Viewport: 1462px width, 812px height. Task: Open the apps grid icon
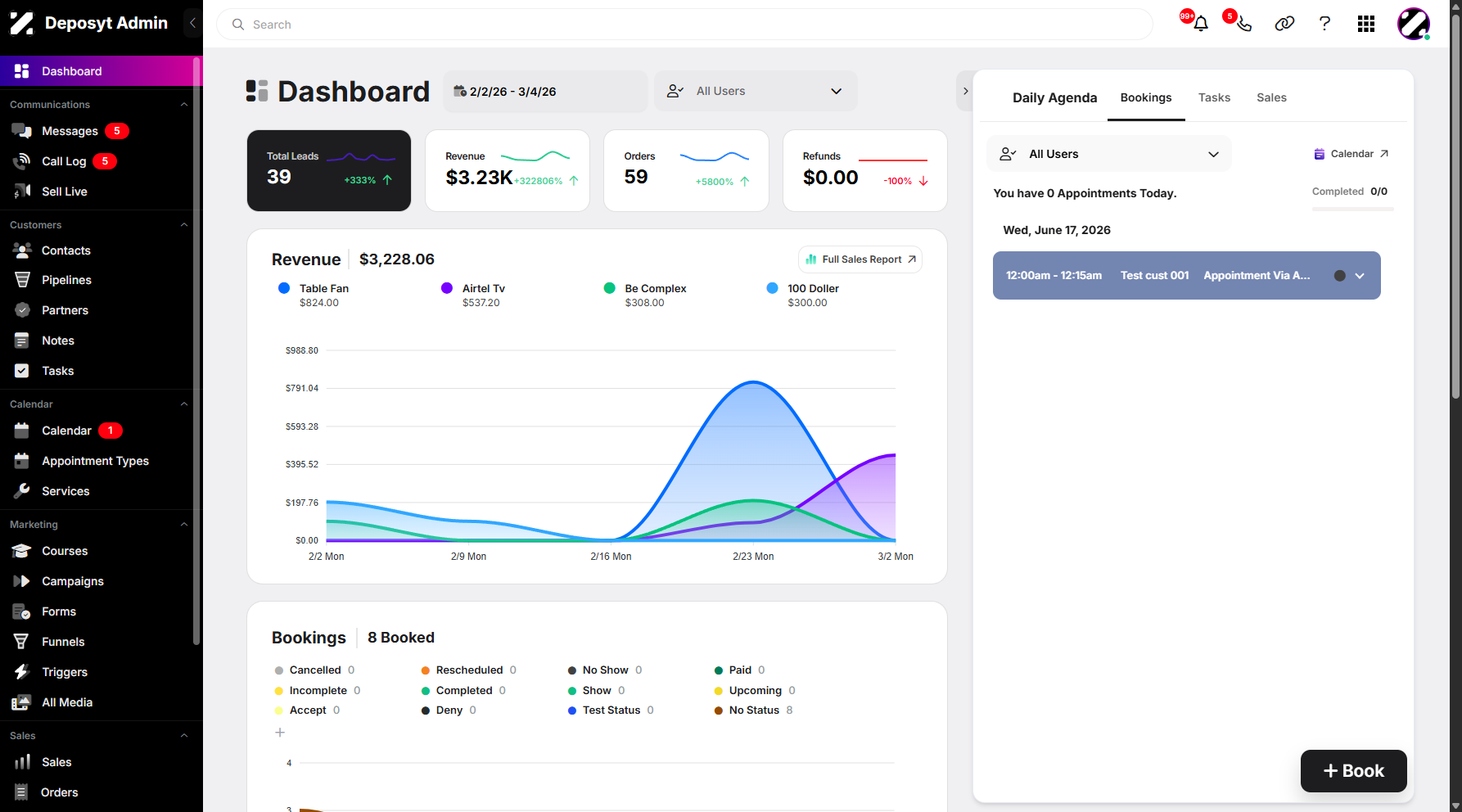(1365, 24)
